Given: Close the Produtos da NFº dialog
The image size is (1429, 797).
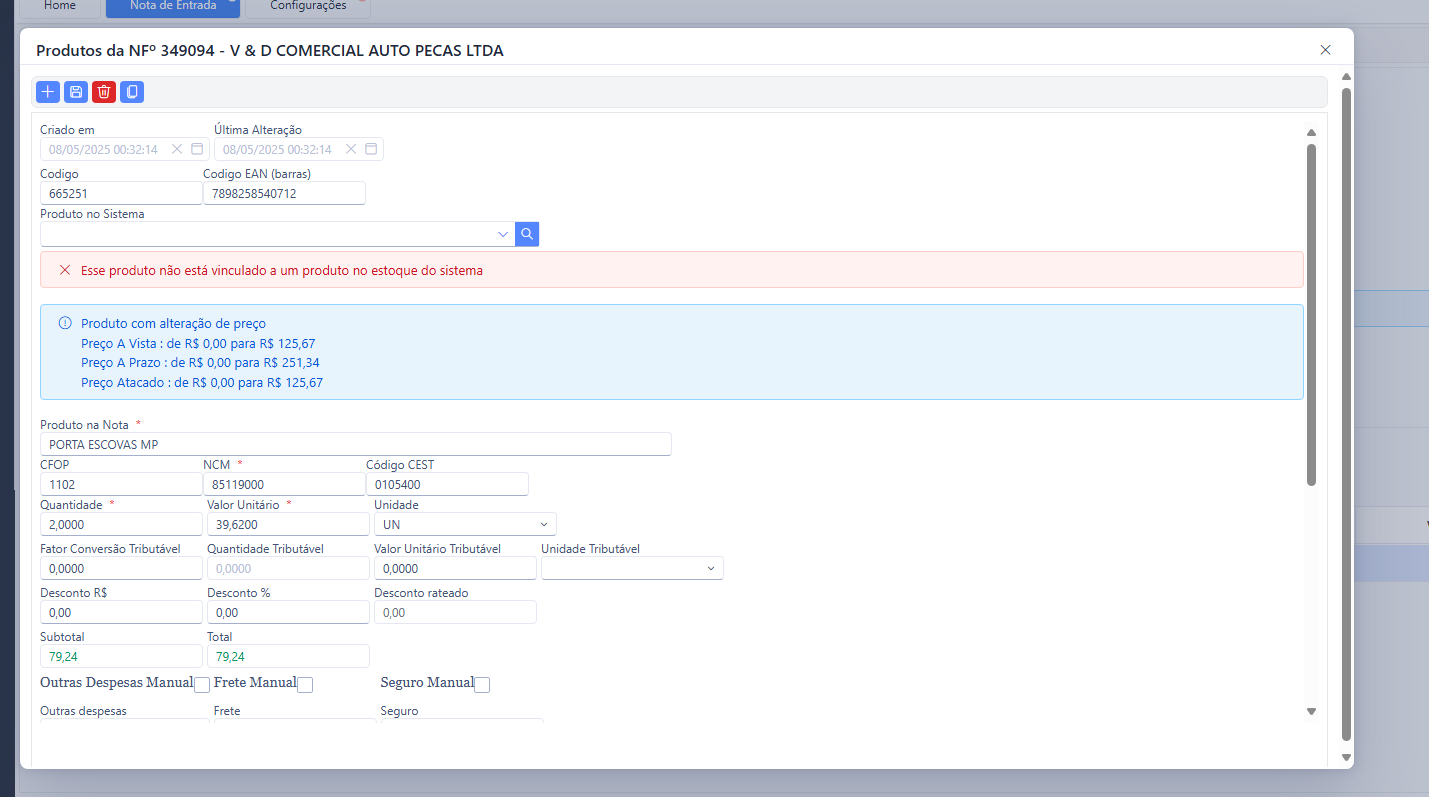Looking at the screenshot, I should tap(1325, 50).
